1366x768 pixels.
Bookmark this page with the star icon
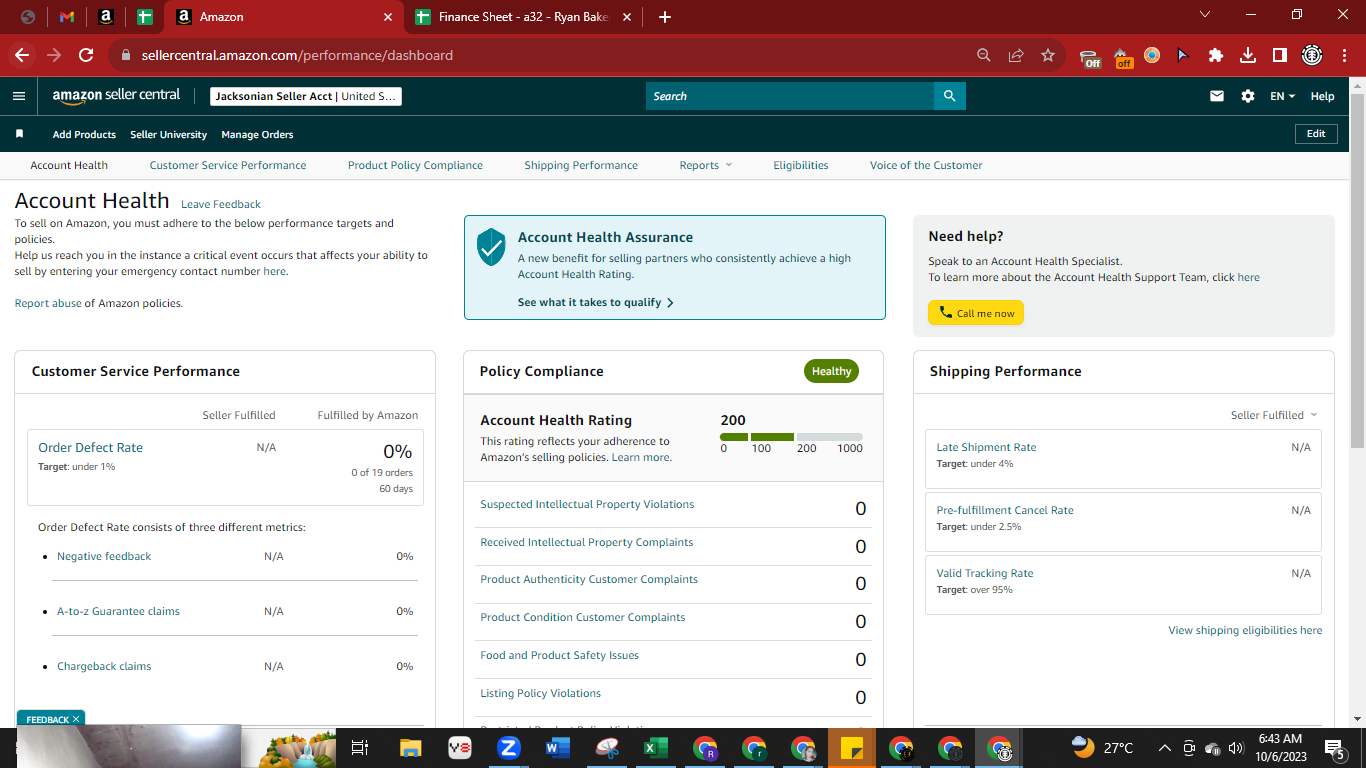click(1047, 55)
